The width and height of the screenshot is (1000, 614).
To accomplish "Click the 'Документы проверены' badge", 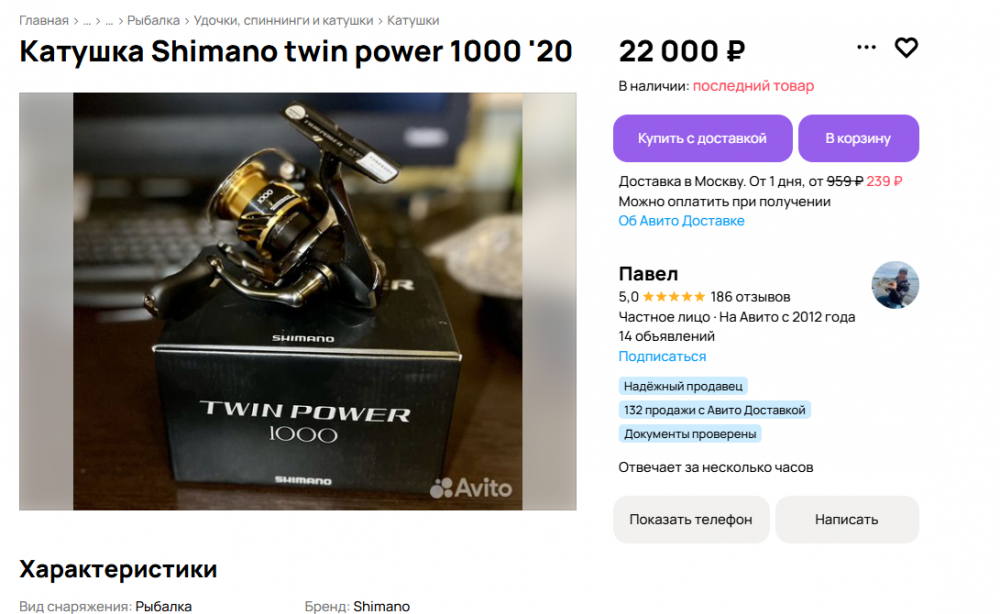I will point(690,434).
